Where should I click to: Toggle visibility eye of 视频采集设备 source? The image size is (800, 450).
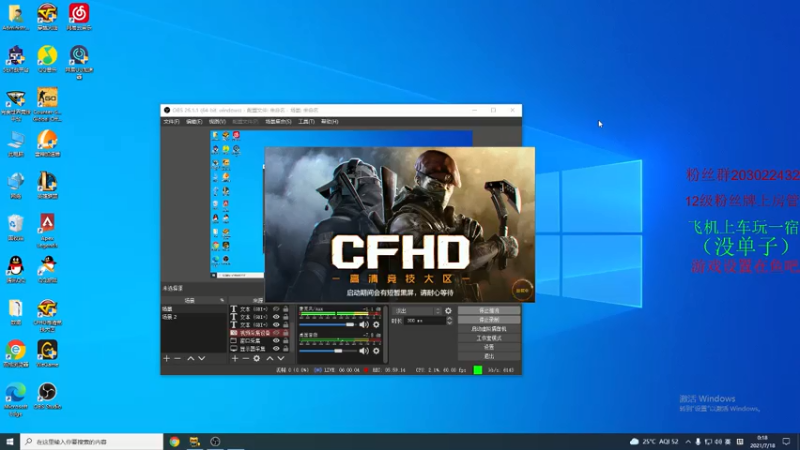click(276, 333)
